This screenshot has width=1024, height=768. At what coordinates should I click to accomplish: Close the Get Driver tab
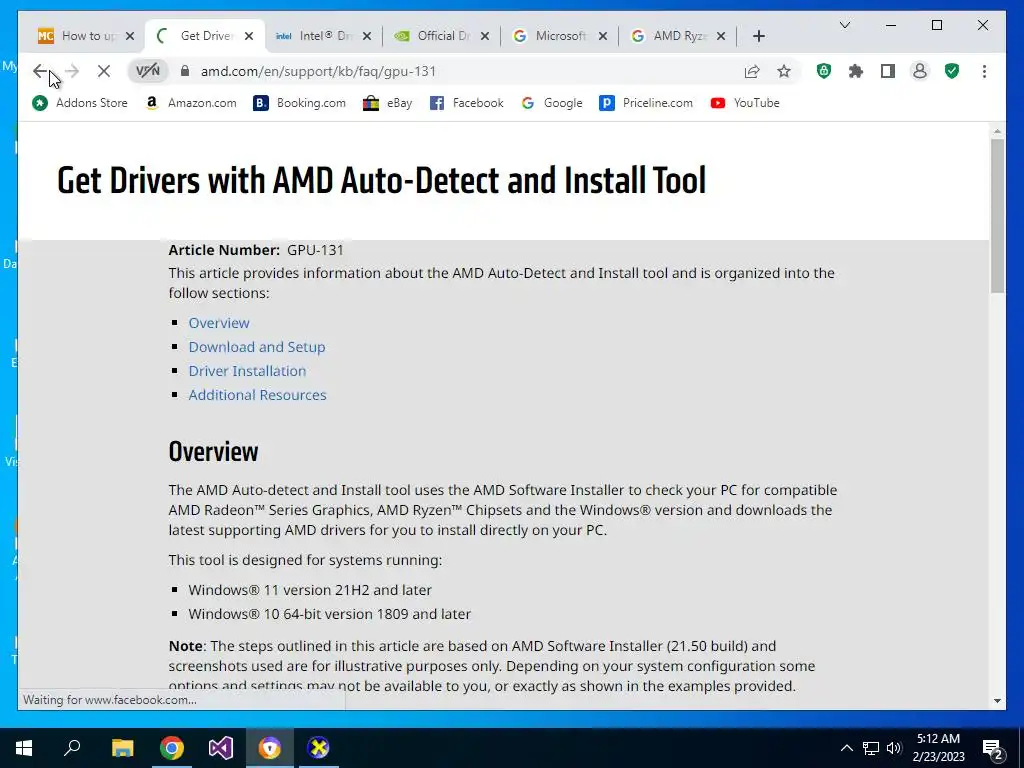pos(249,36)
